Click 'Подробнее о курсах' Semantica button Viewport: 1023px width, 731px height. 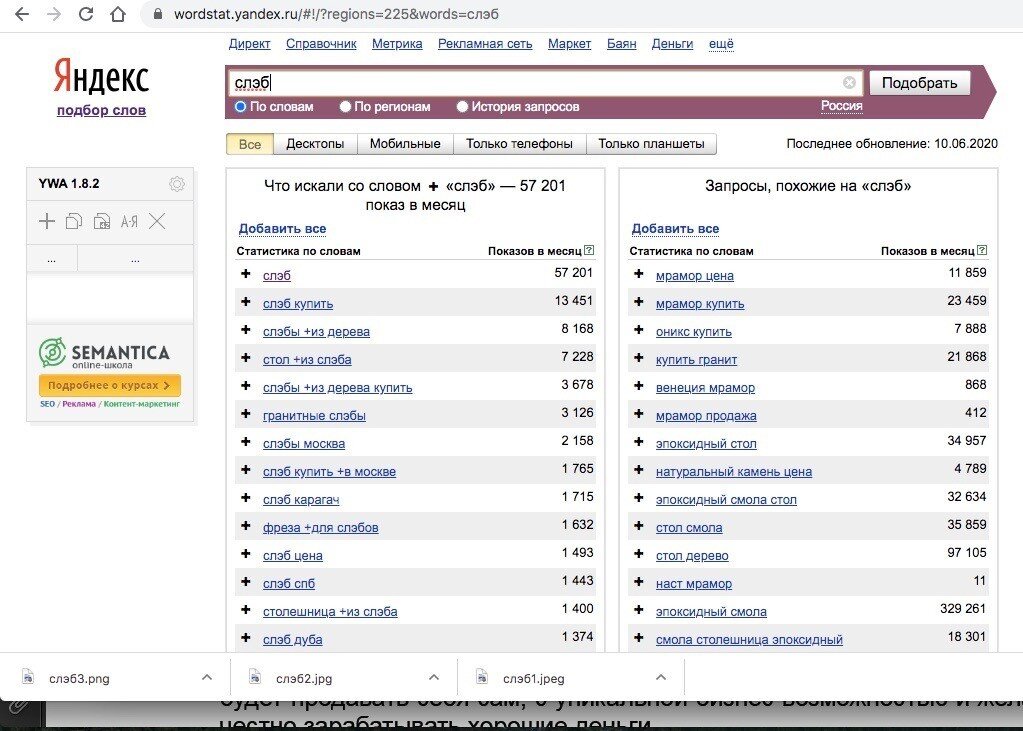click(x=110, y=385)
